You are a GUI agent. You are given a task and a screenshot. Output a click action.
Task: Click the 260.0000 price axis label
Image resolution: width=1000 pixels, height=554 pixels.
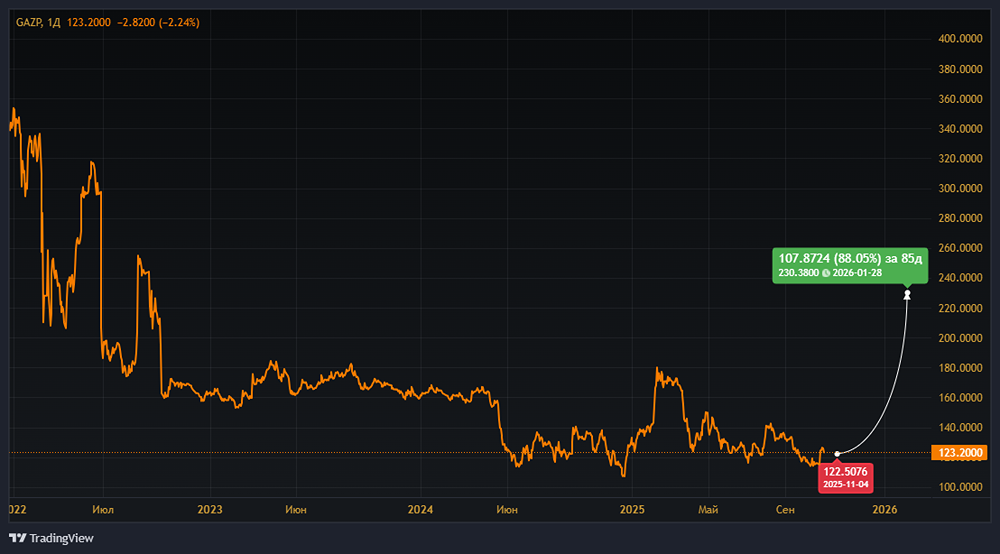(959, 248)
